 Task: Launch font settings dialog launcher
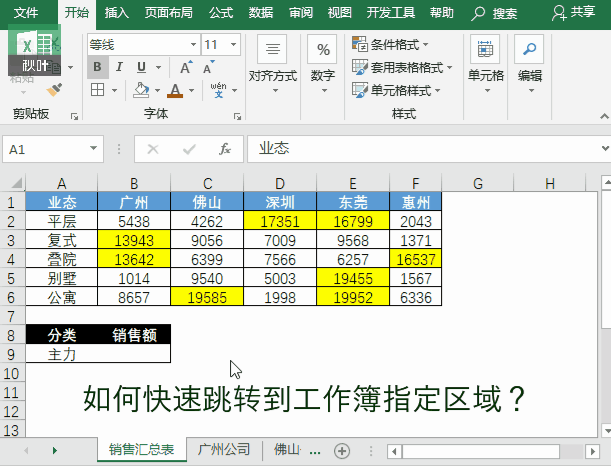[237, 116]
